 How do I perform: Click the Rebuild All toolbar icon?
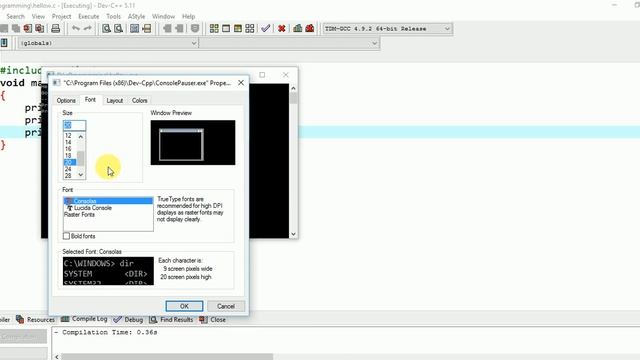[249, 28]
